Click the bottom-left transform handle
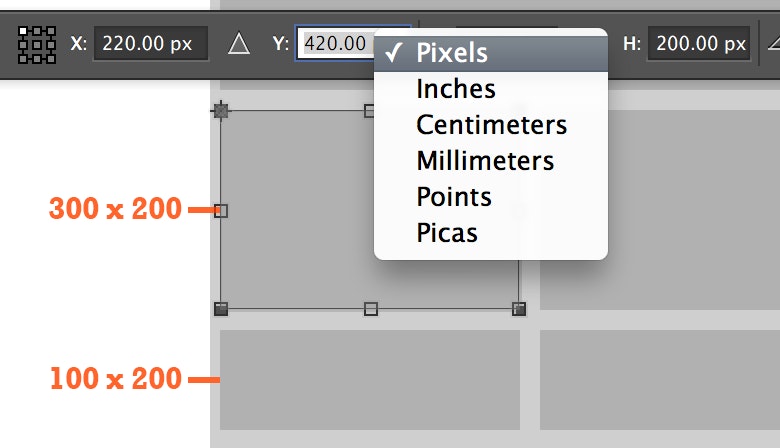This screenshot has width=780, height=448. click(x=221, y=309)
